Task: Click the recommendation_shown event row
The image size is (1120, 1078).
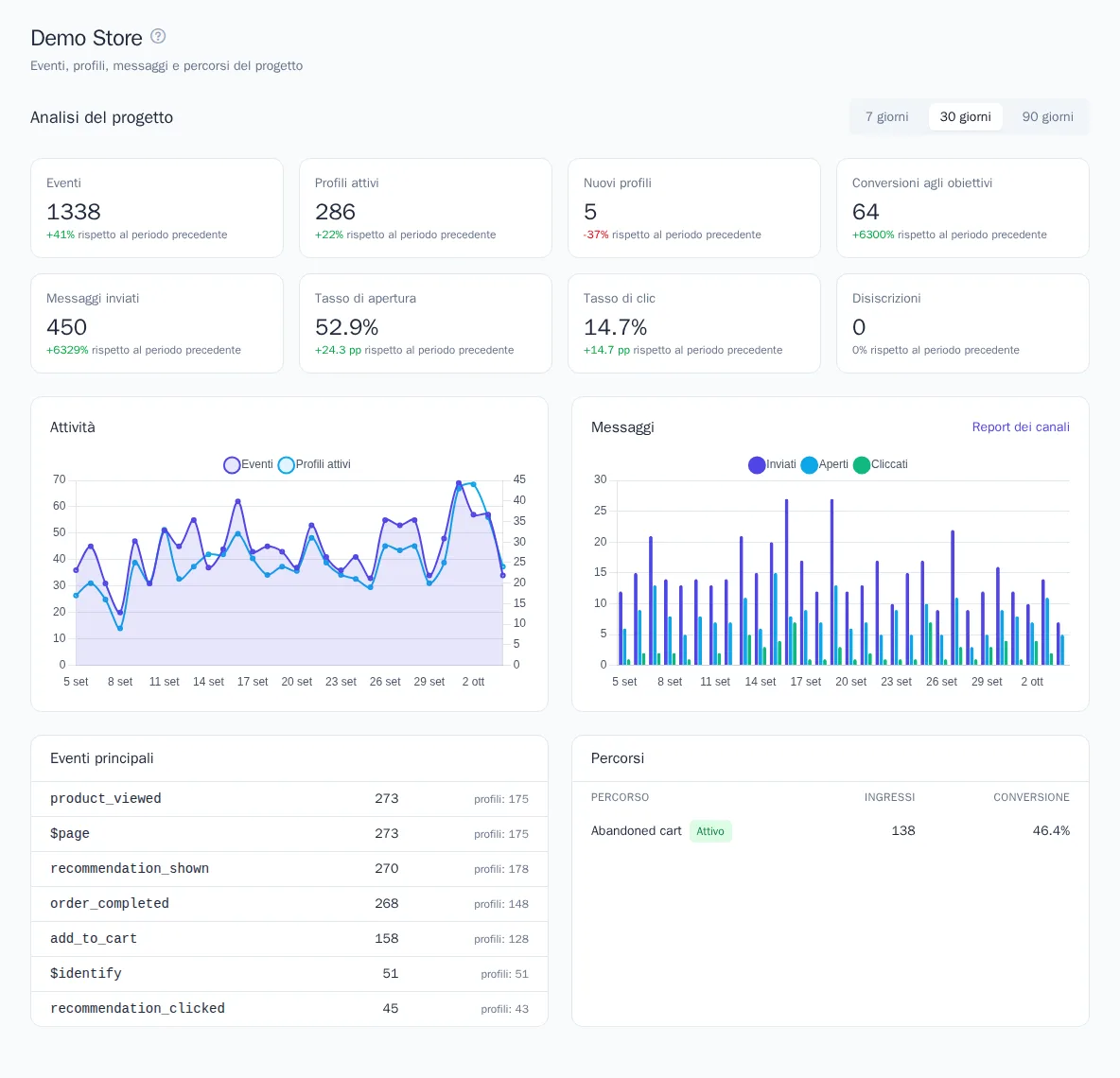Action: tap(289, 869)
